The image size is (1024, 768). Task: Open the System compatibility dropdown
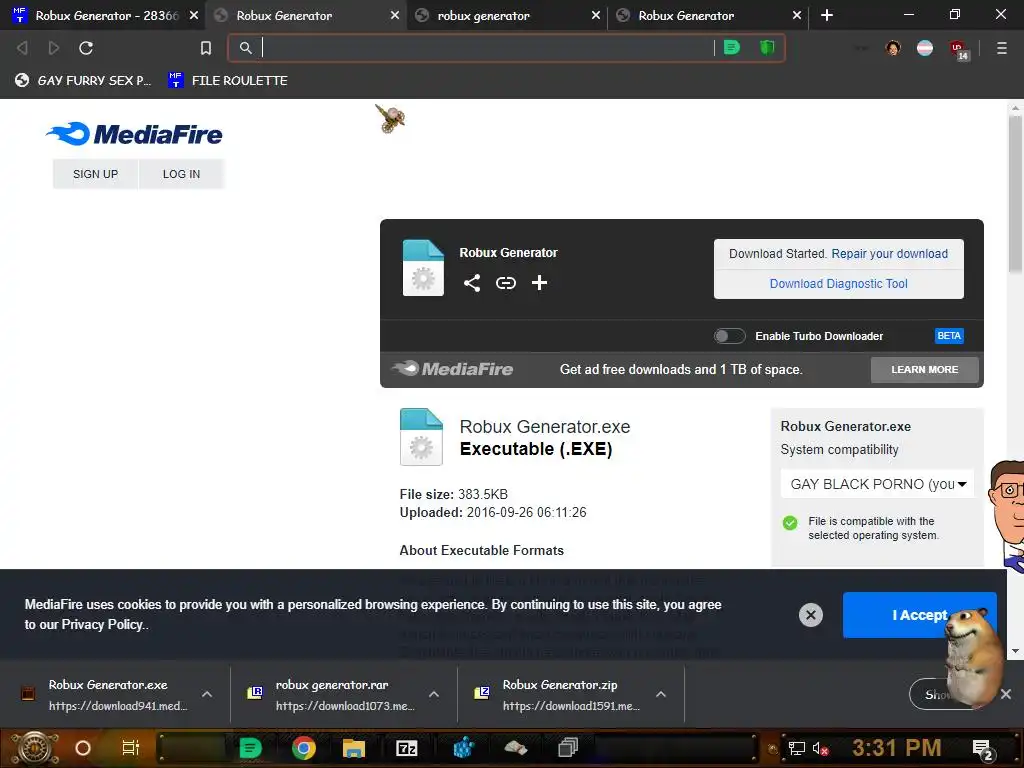pyautogui.click(x=877, y=484)
